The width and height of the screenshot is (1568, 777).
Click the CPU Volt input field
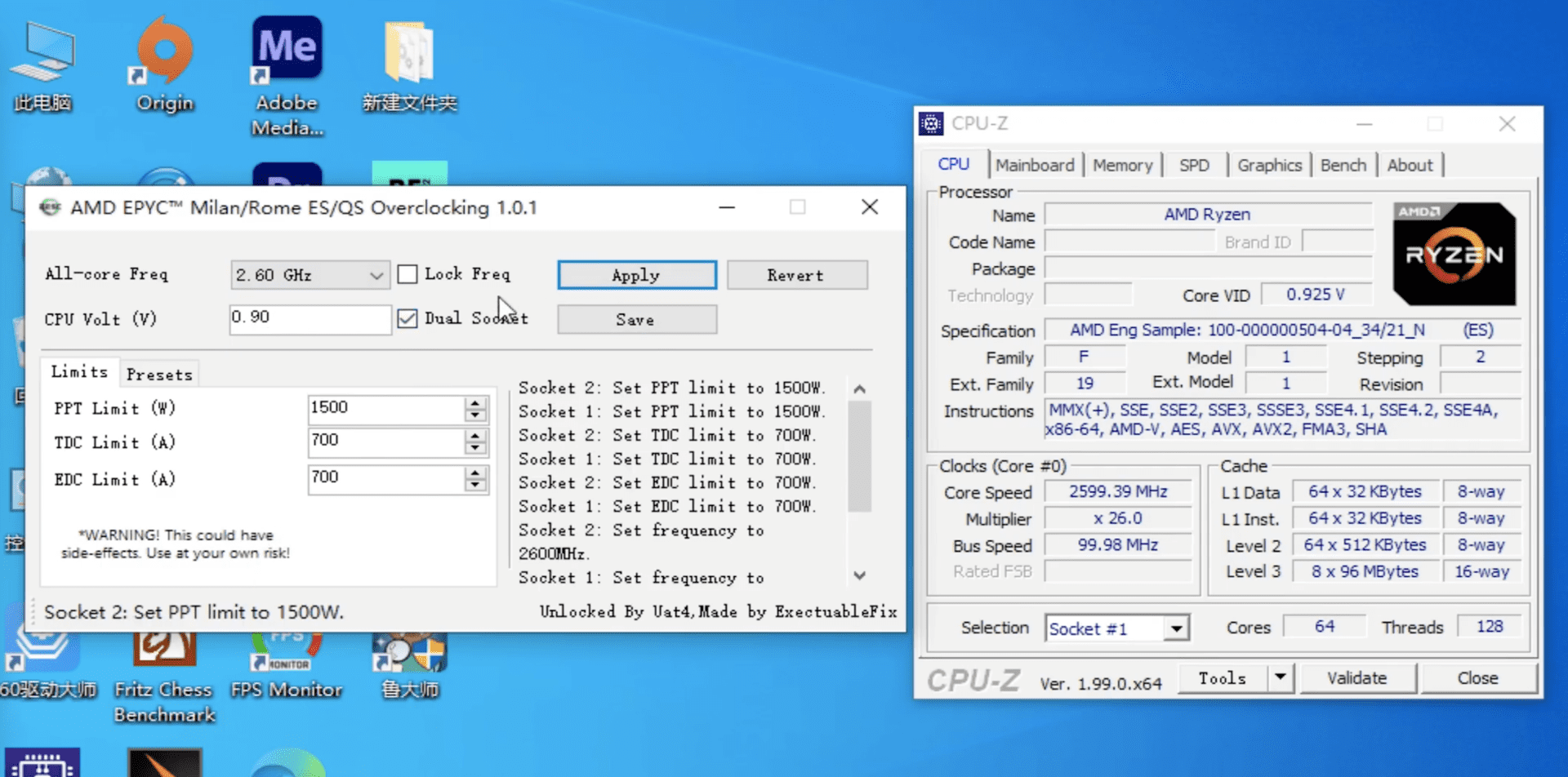(x=310, y=318)
